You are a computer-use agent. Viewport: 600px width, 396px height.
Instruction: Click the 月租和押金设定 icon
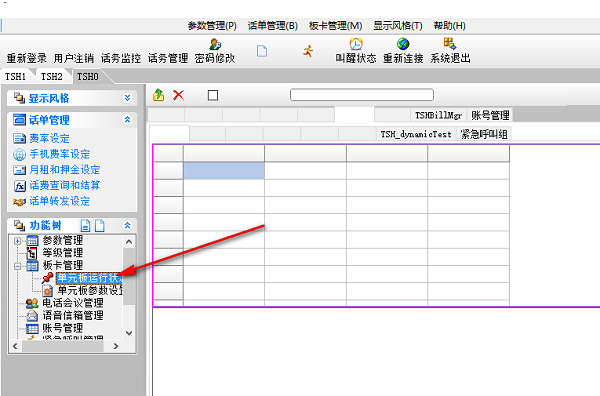(20, 170)
